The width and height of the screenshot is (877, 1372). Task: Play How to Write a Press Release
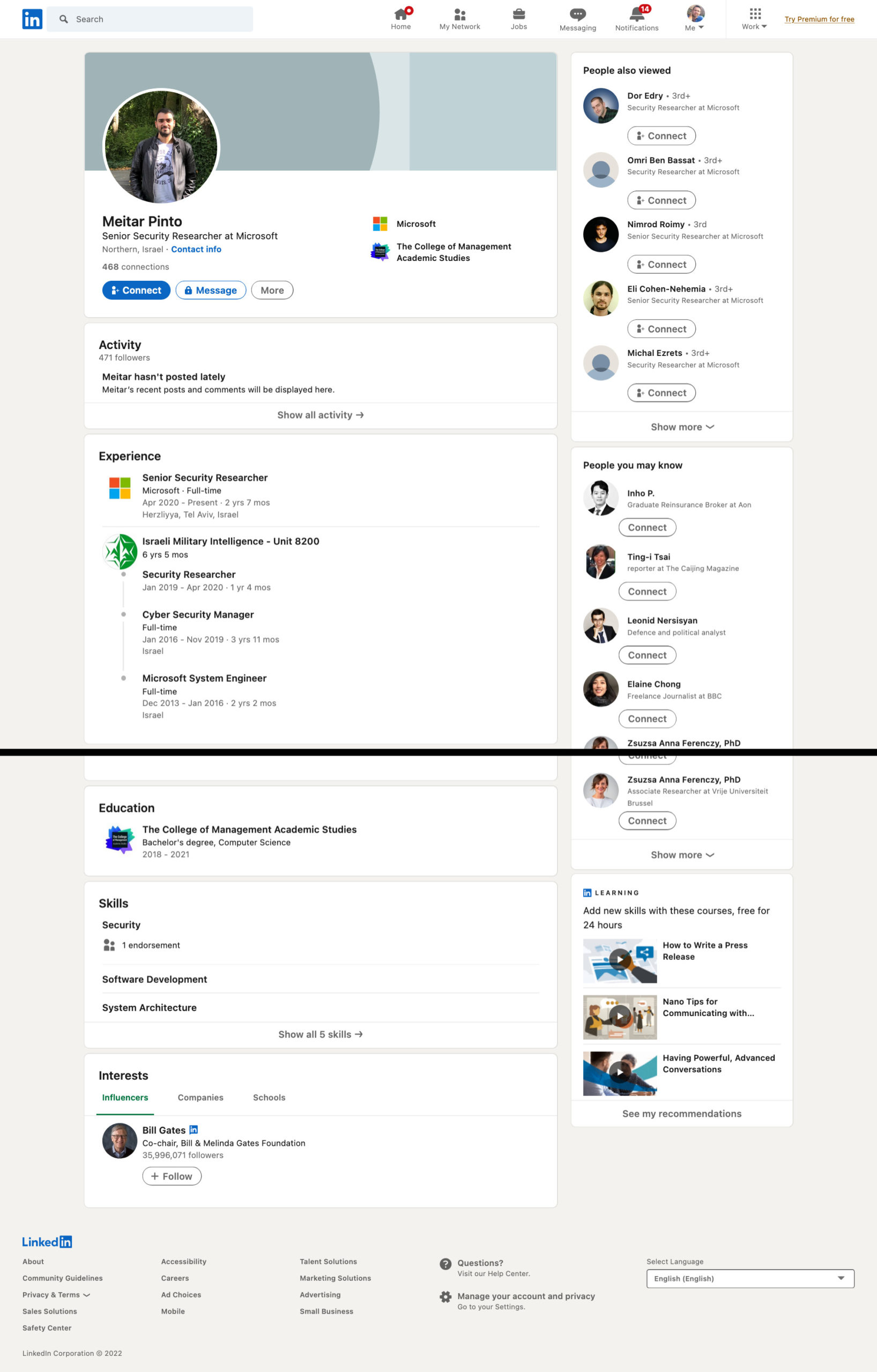tap(620, 960)
